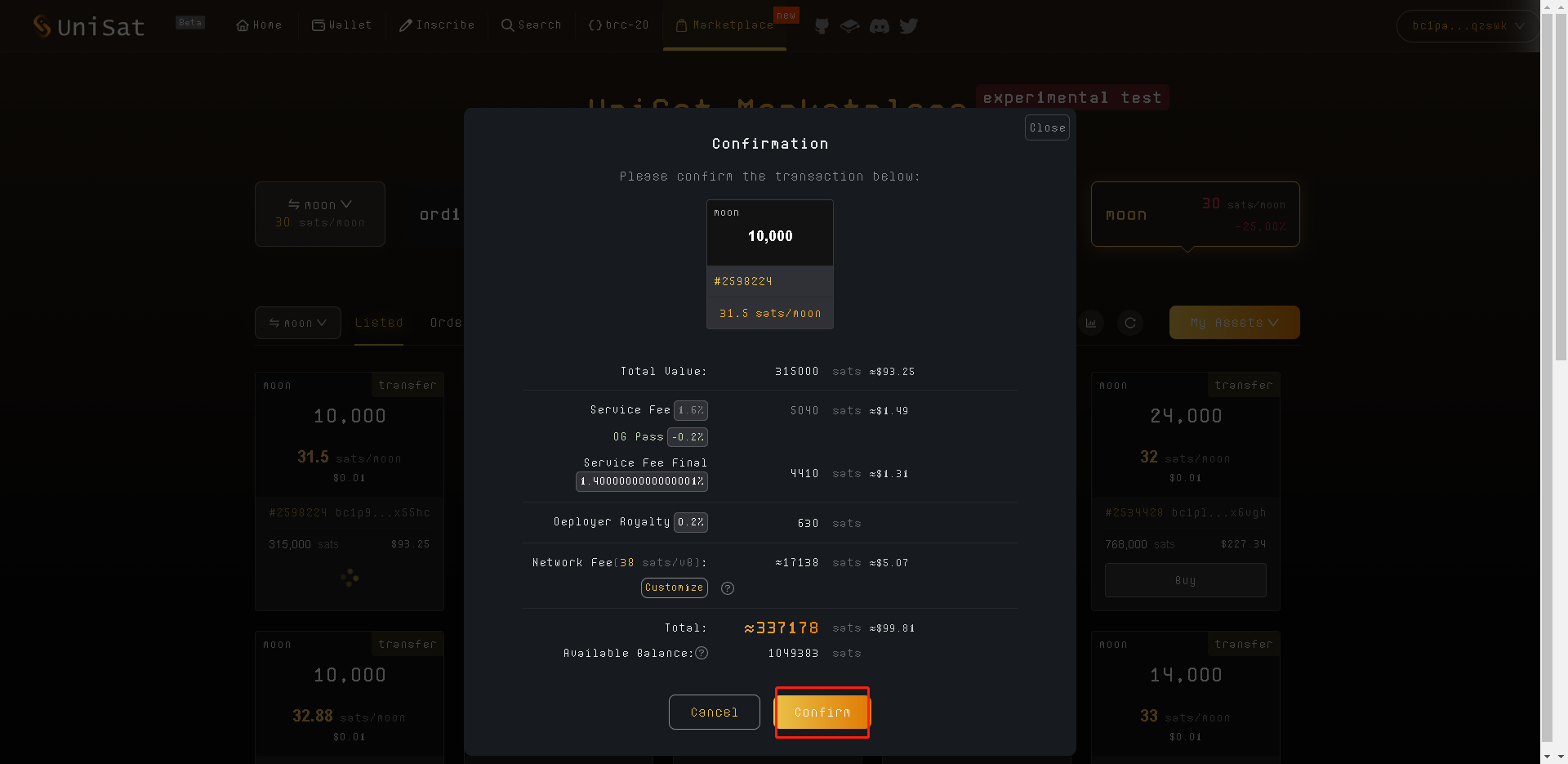
Task: Click the experimental test badge
Action: [x=1072, y=97]
